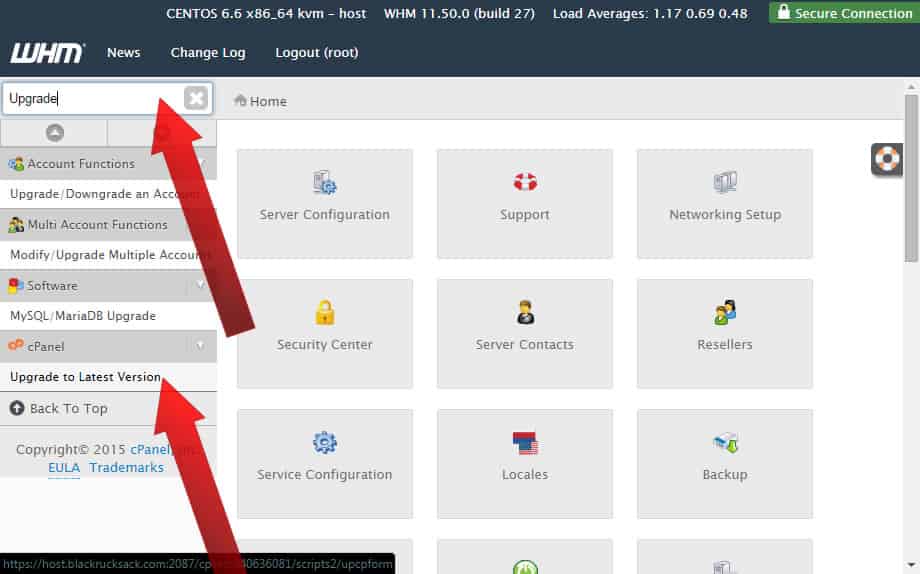Viewport: 920px width, 574px height.
Task: Click the Locales flag icon
Action: pos(525,443)
